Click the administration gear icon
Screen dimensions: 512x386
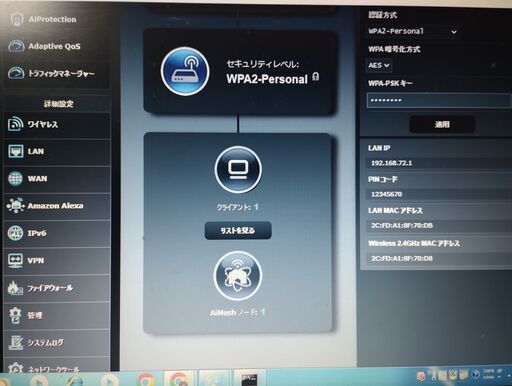pyautogui.click(x=15, y=315)
